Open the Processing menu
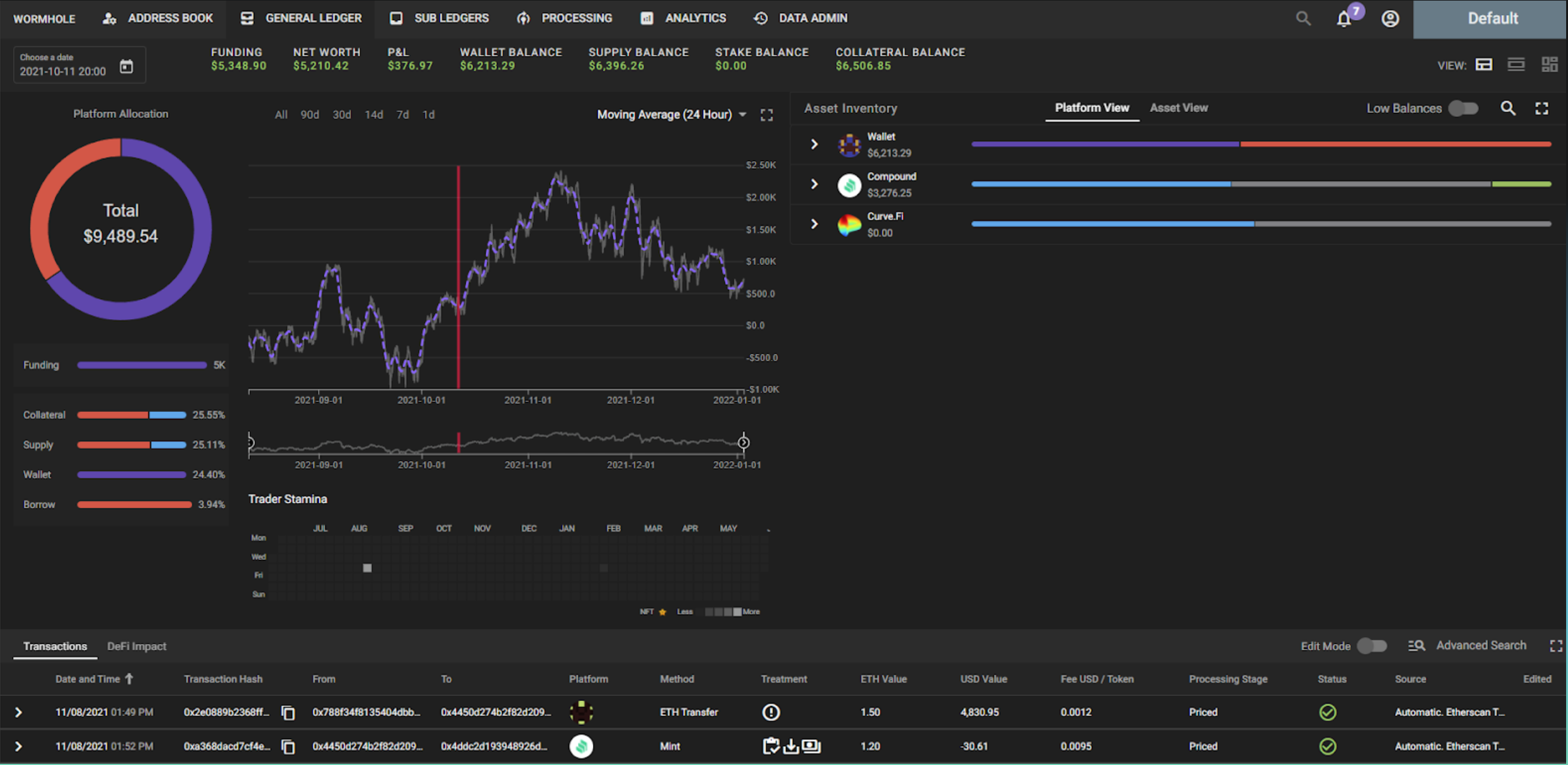The image size is (1568, 765). coord(564,18)
